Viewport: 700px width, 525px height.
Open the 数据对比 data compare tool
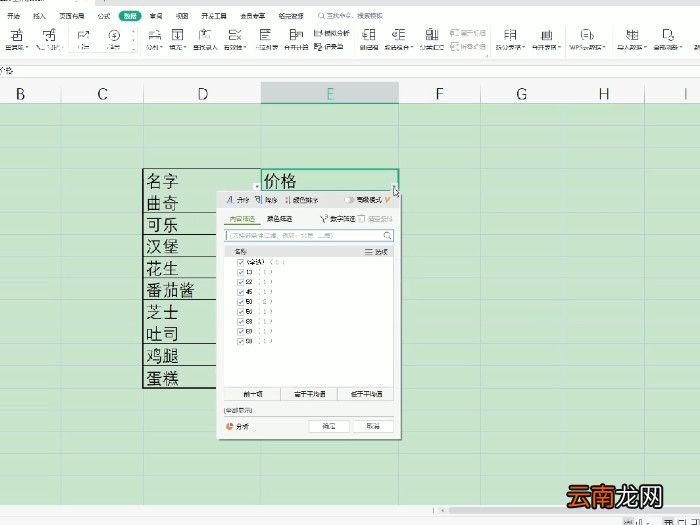point(49,39)
